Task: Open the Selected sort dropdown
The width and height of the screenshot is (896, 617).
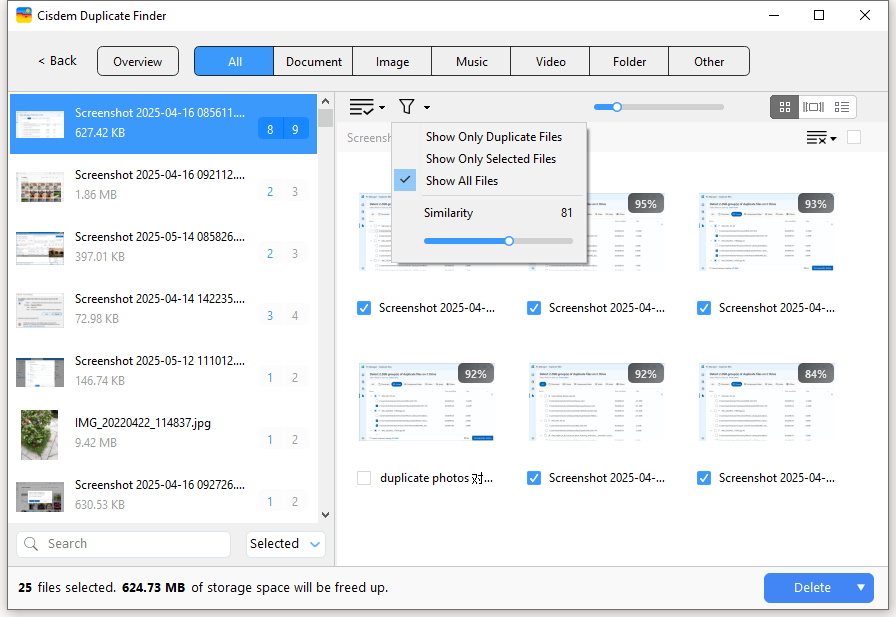Action: [286, 544]
